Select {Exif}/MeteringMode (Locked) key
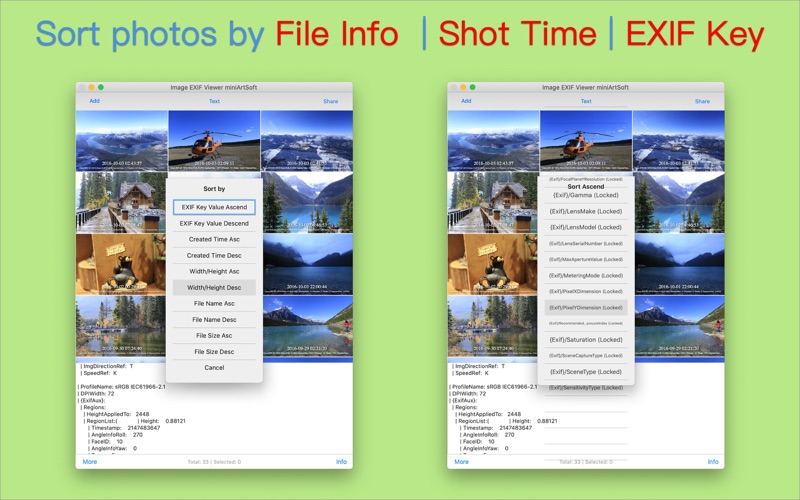Viewport: 800px width, 500px height. pyautogui.click(x=586, y=276)
